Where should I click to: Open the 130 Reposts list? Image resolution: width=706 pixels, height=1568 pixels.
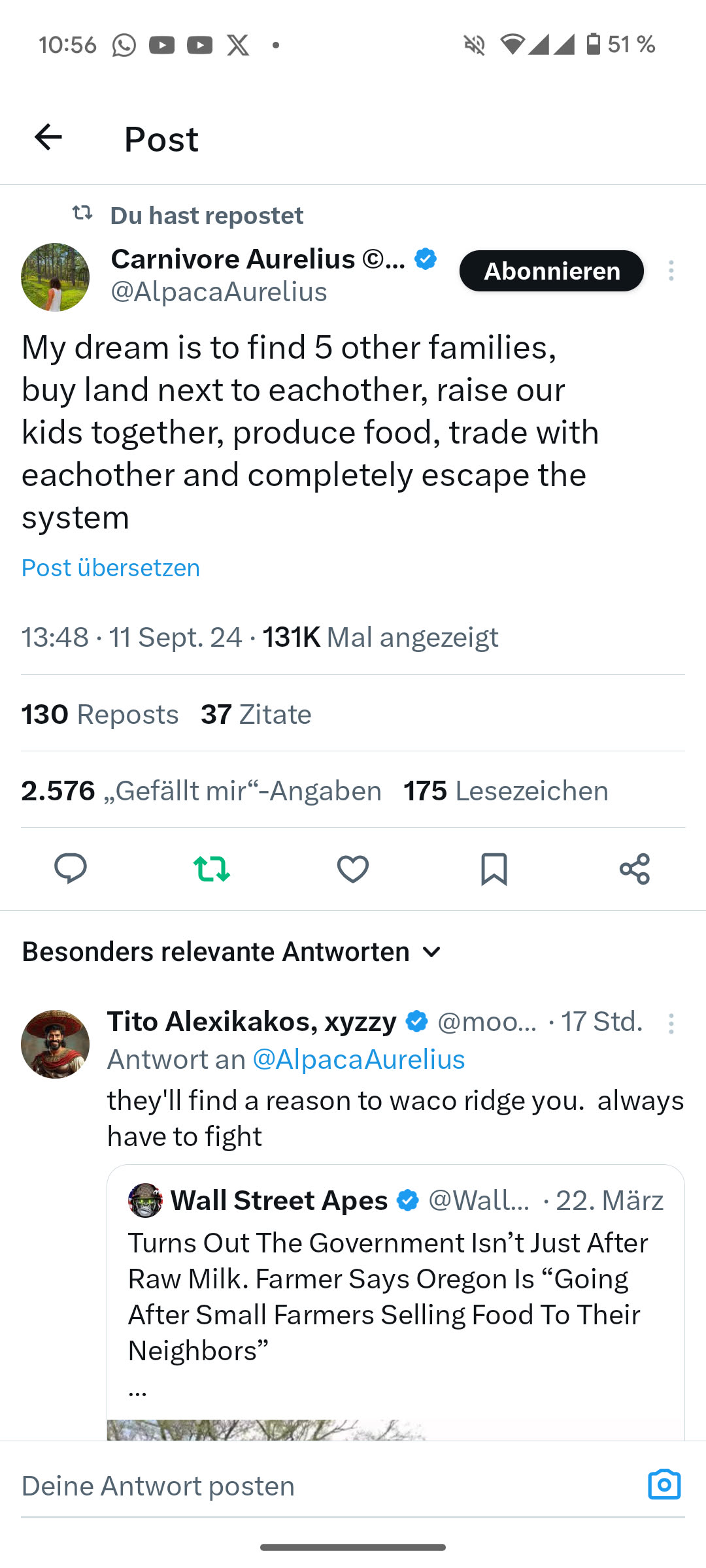100,714
